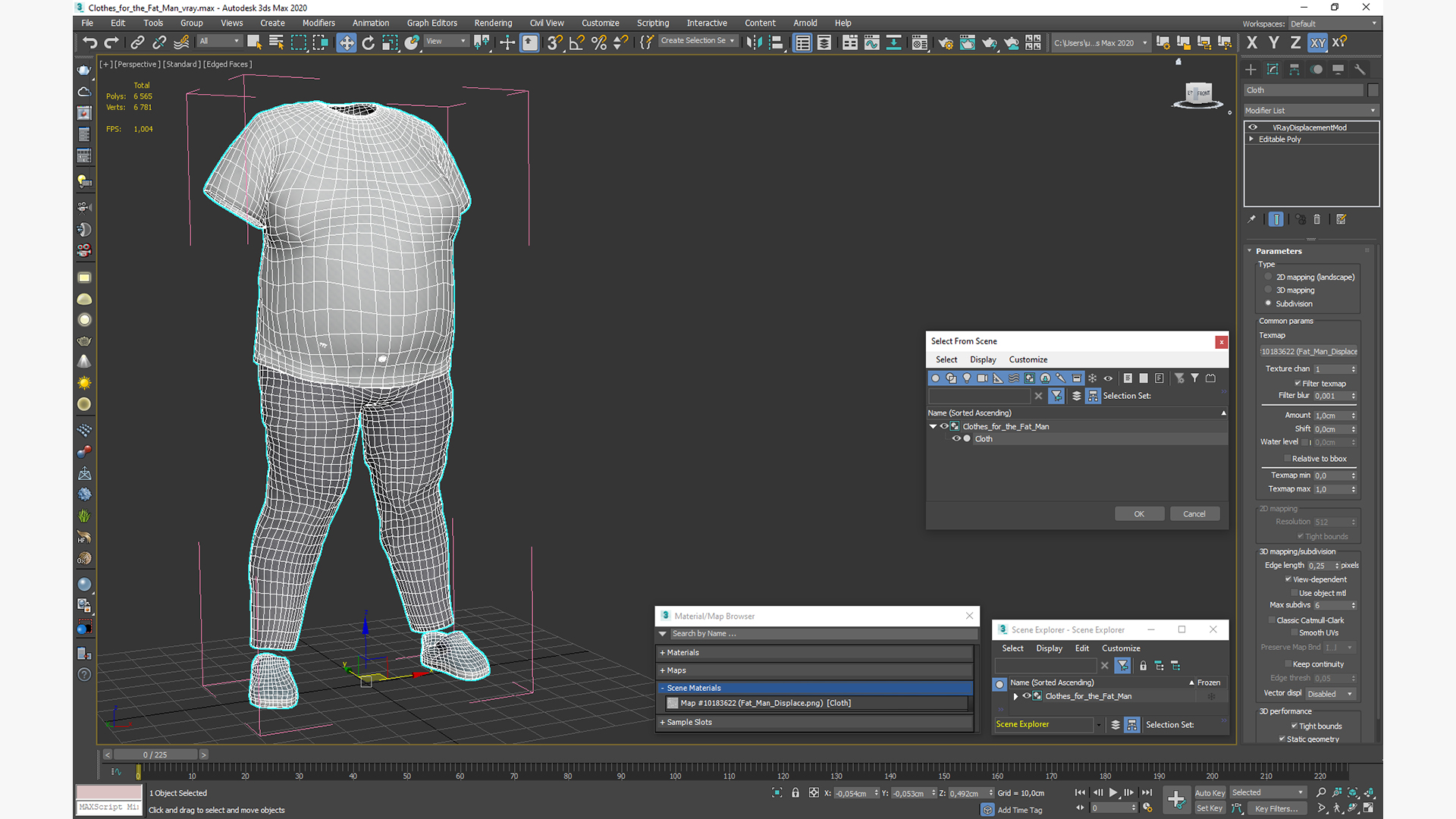The height and width of the screenshot is (819, 1456).
Task: Select 2D mapping (landscape) radio
Action: pos(1268,277)
